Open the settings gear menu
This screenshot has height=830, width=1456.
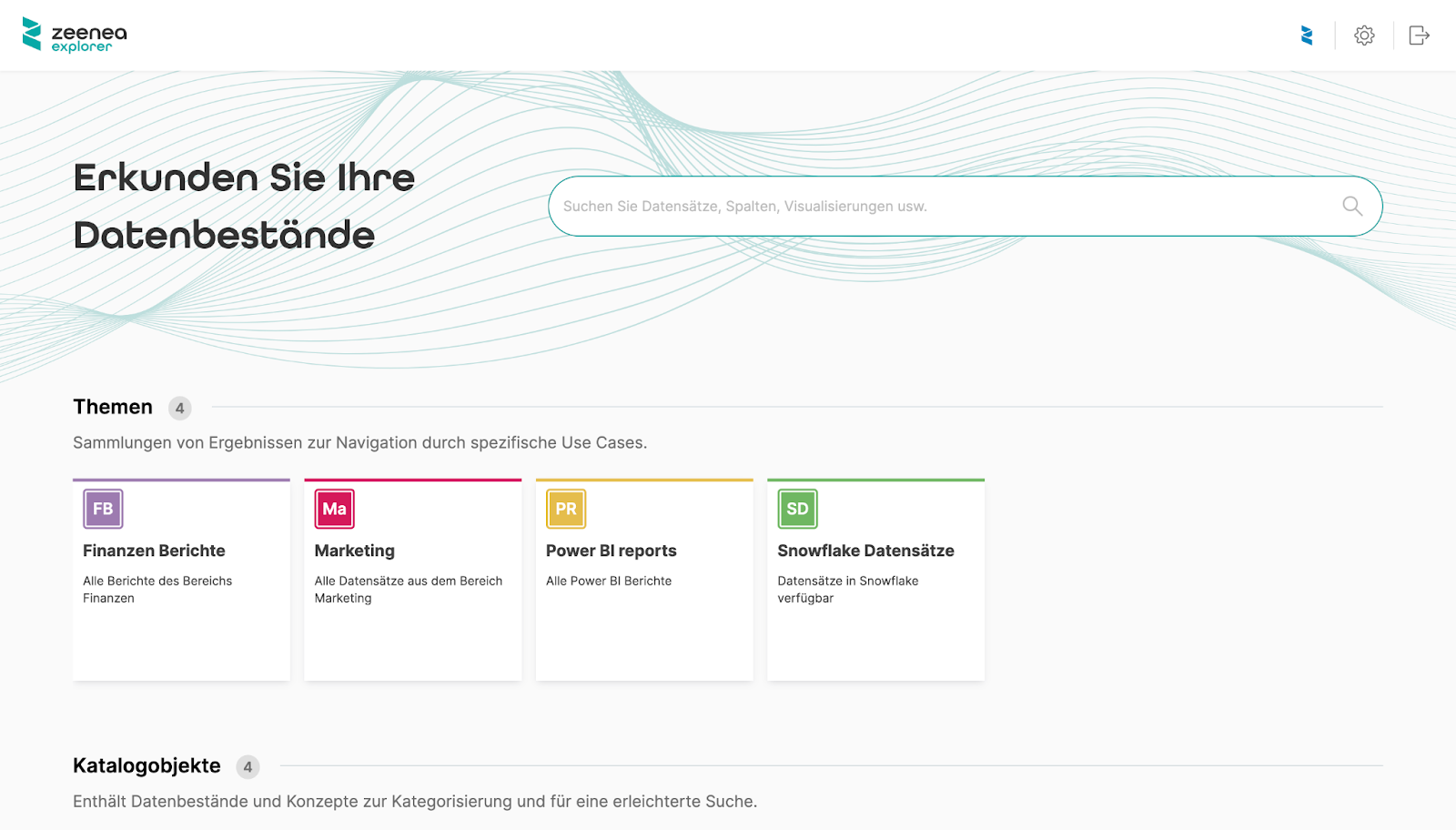point(1363,35)
